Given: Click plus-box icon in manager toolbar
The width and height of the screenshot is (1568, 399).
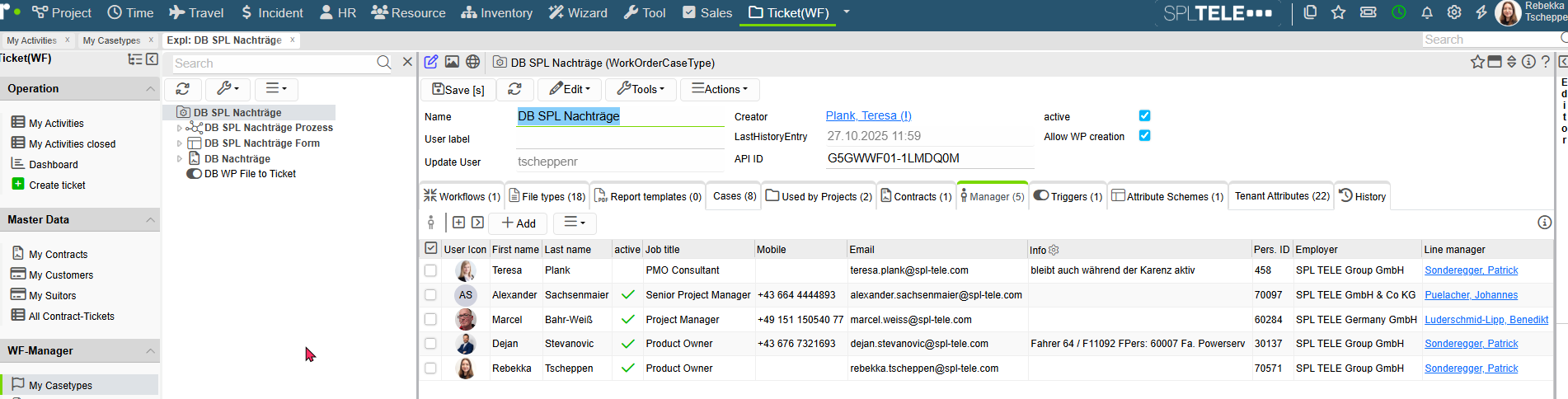Looking at the screenshot, I should pos(458,223).
